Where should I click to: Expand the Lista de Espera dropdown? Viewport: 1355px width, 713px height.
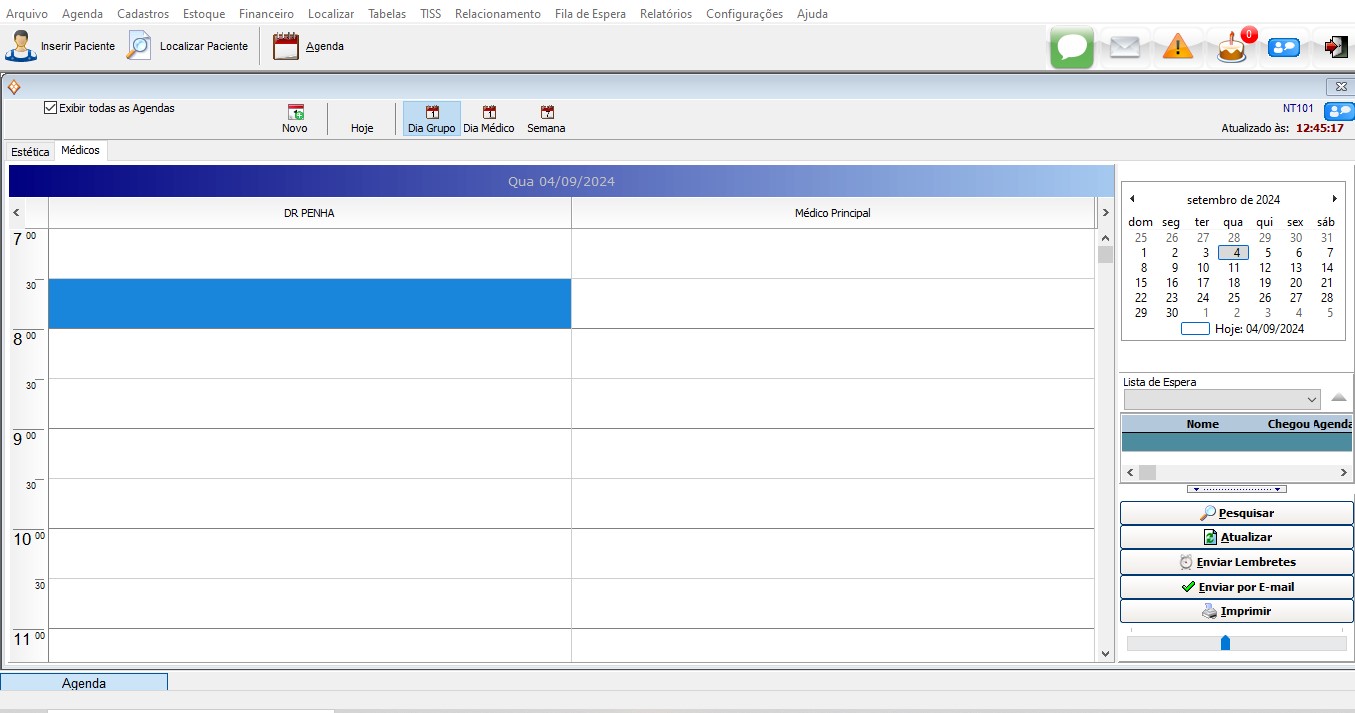[x=1312, y=400]
